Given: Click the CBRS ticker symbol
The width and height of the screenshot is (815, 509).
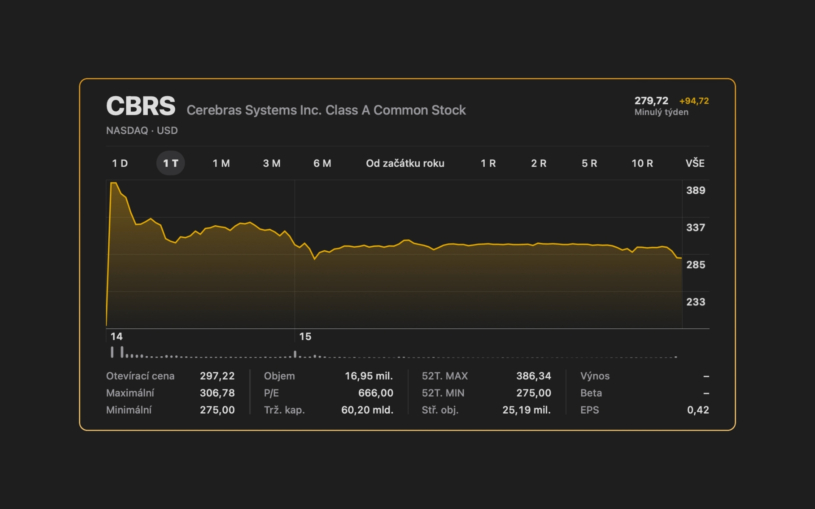Looking at the screenshot, I should 141,106.
